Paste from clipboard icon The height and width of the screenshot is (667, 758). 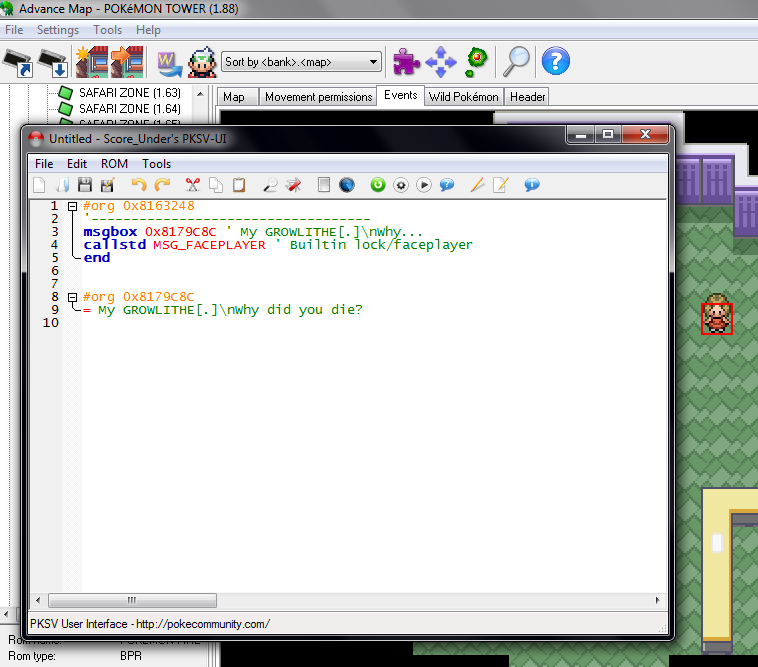click(239, 185)
